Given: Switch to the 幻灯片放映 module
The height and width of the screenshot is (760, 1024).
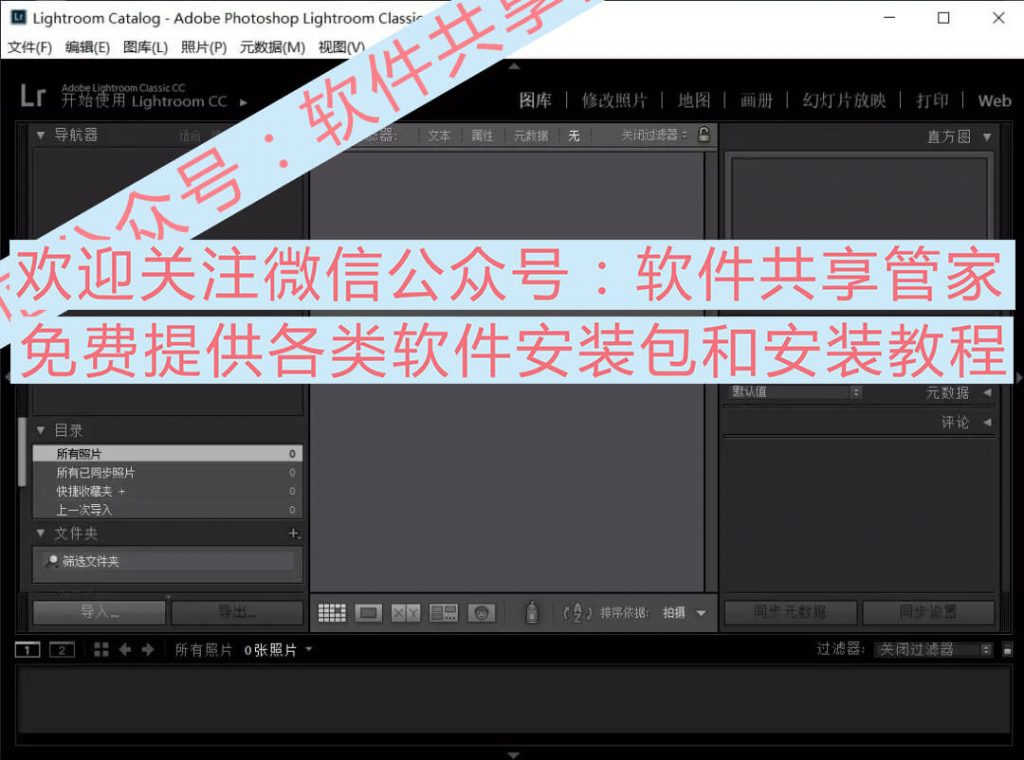Looking at the screenshot, I should pyautogui.click(x=844, y=101).
